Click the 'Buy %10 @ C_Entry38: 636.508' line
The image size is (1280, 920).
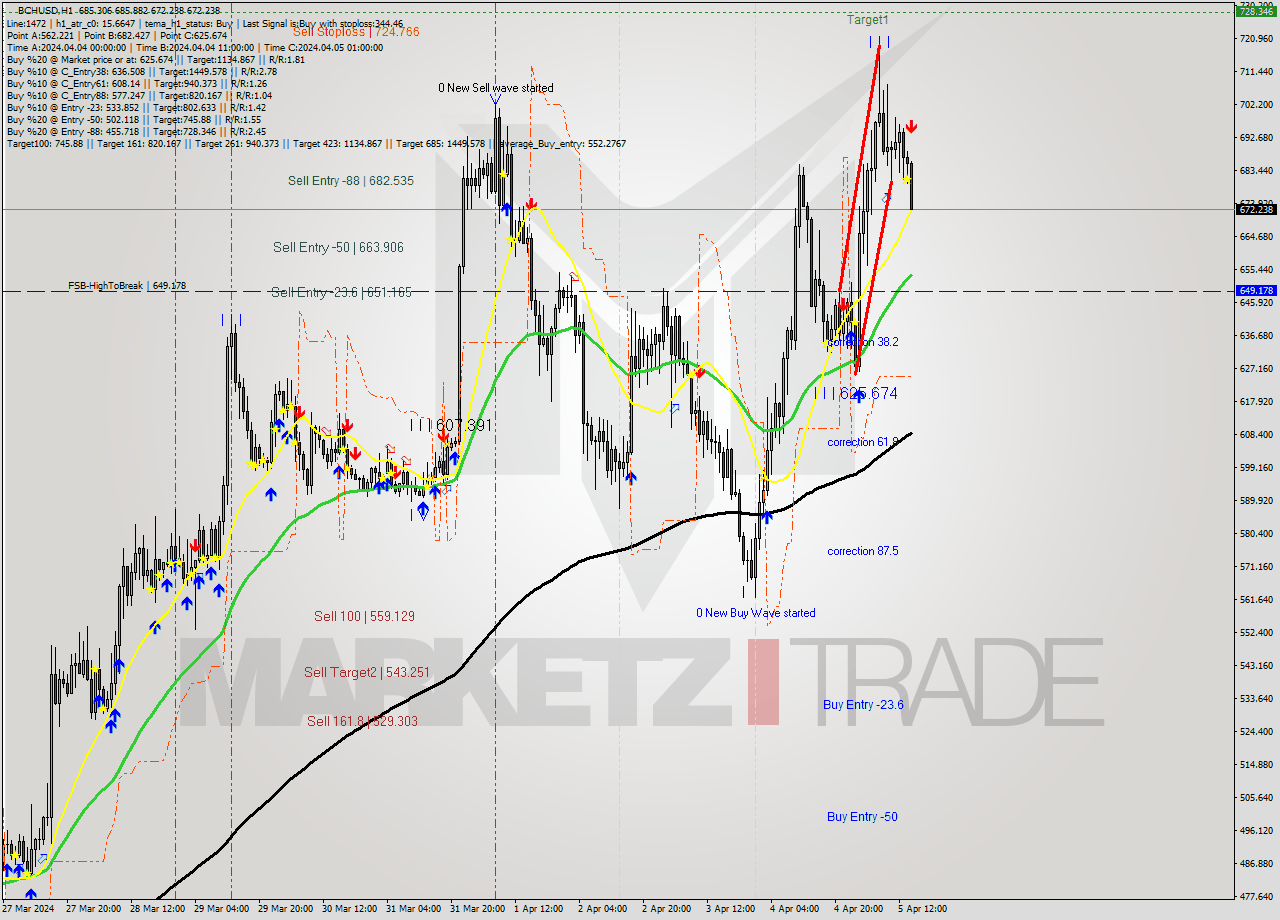tap(141, 71)
